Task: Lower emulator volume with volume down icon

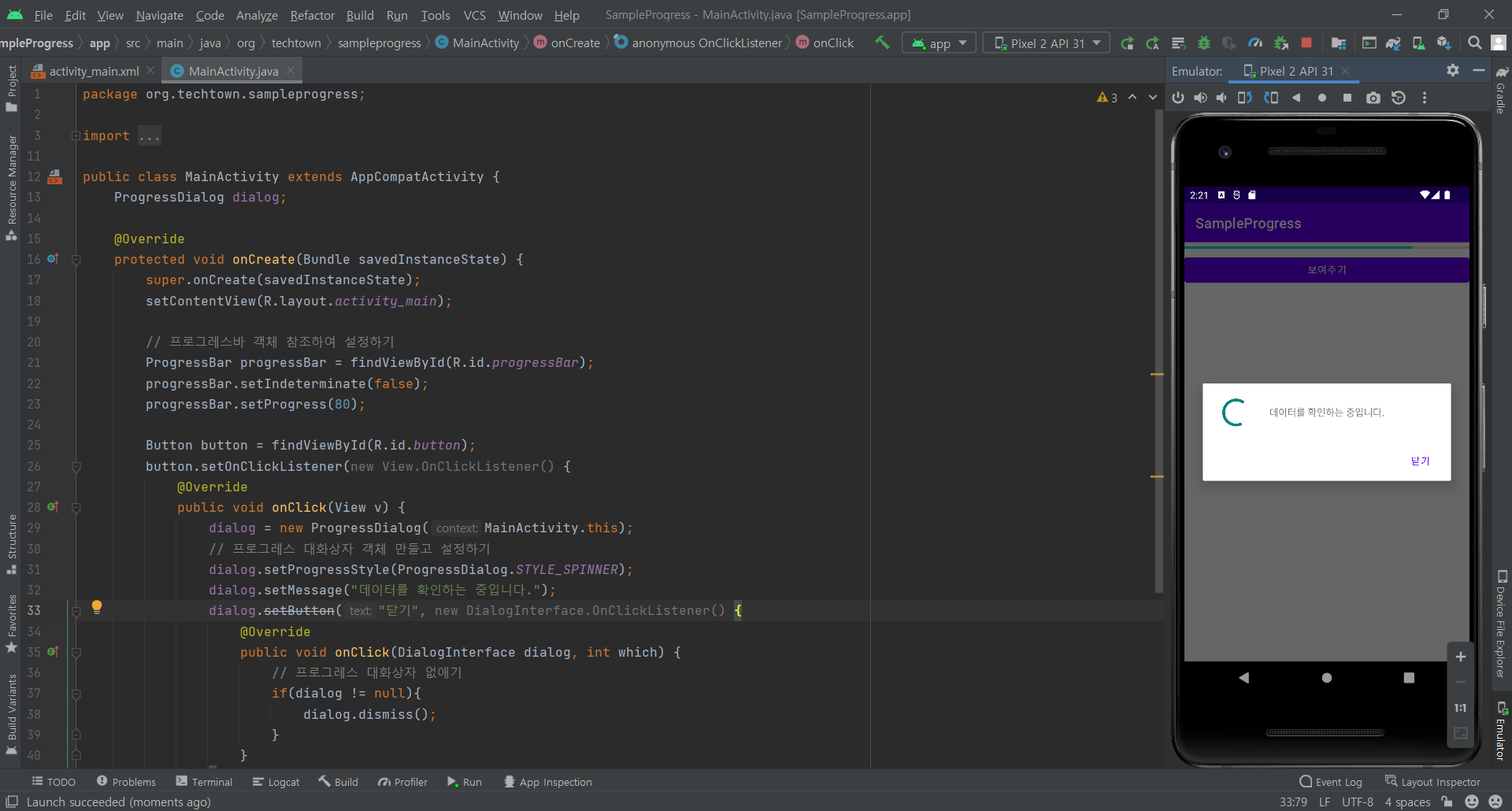Action: tap(1221, 98)
